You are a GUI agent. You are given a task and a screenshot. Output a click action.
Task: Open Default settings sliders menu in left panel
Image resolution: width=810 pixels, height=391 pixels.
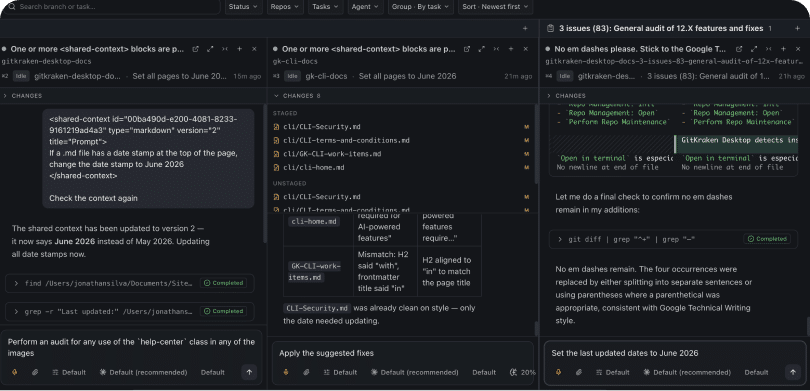pos(69,372)
